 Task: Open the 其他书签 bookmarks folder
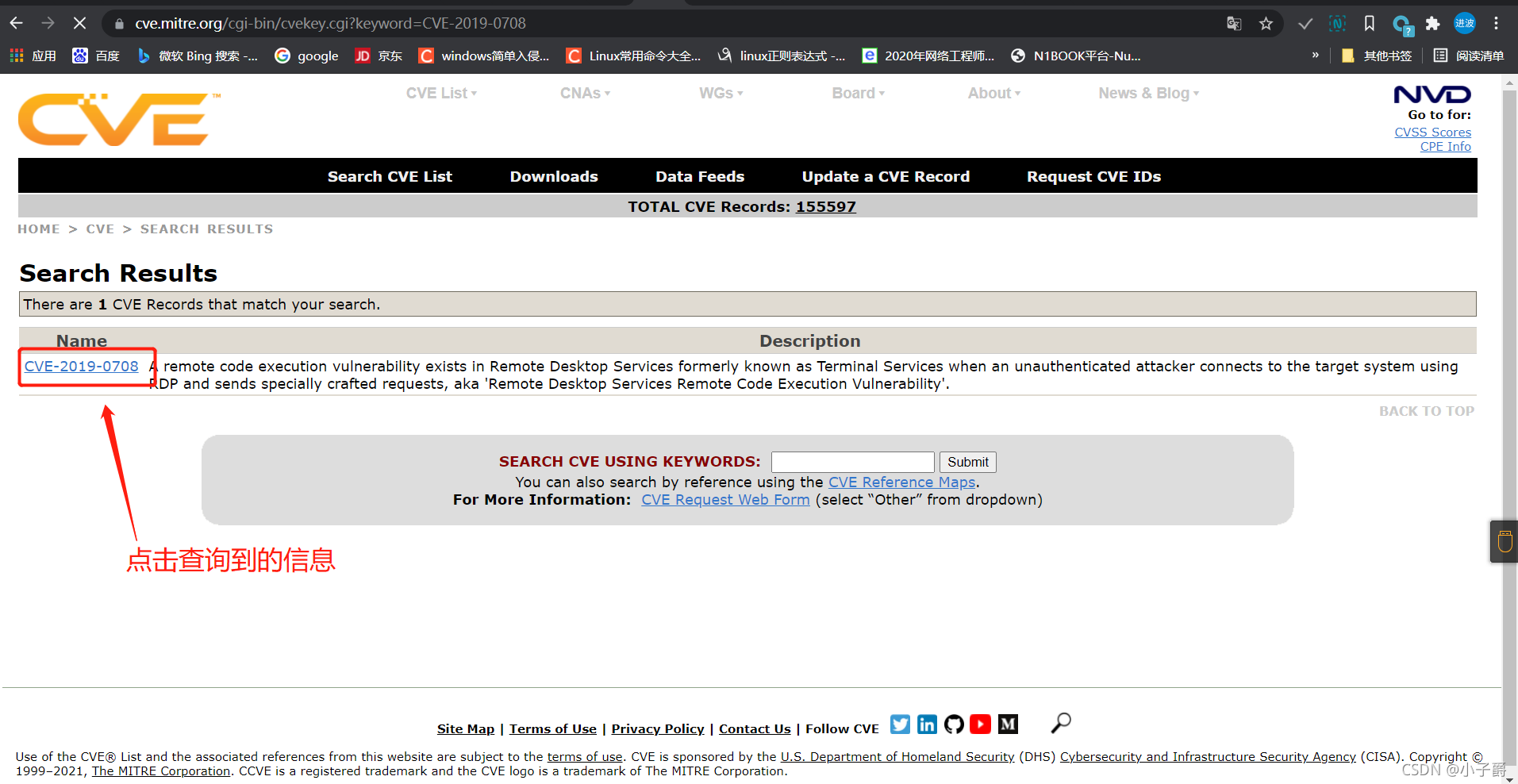[x=1377, y=56]
